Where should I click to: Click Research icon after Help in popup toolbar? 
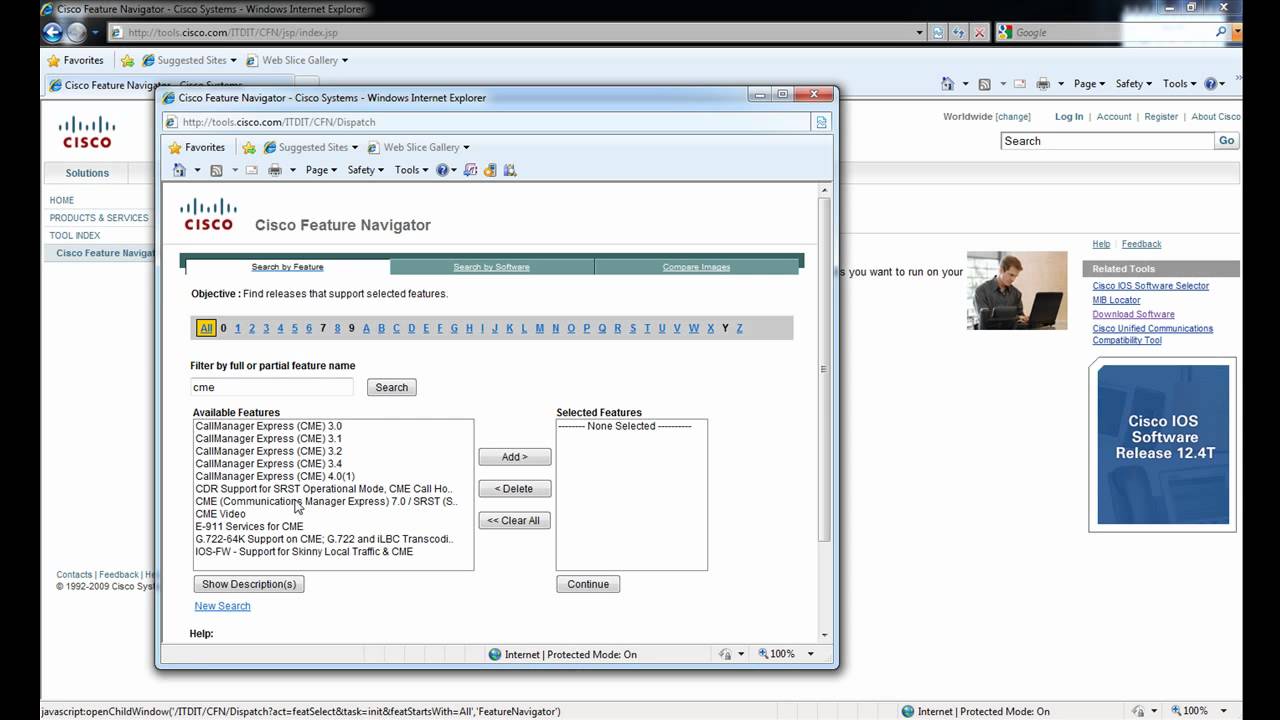(x=471, y=170)
